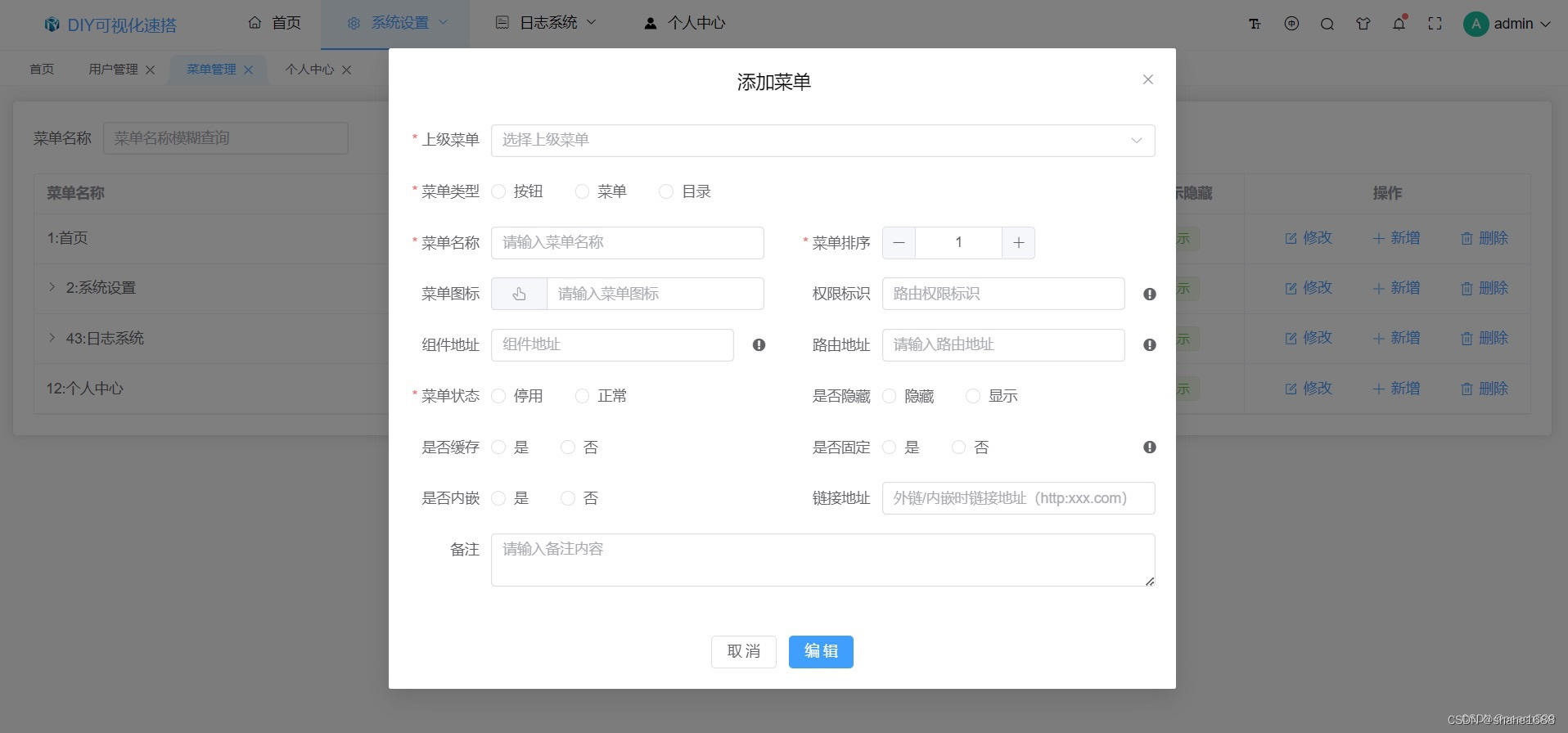Click 修改 in the 12:个人中心 row

pos(1309,389)
